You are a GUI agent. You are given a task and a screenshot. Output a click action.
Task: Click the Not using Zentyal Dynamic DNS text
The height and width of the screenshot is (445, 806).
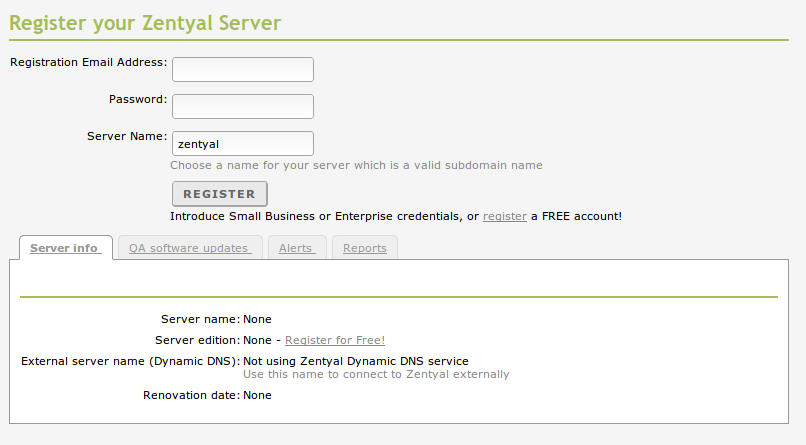[x=356, y=361]
